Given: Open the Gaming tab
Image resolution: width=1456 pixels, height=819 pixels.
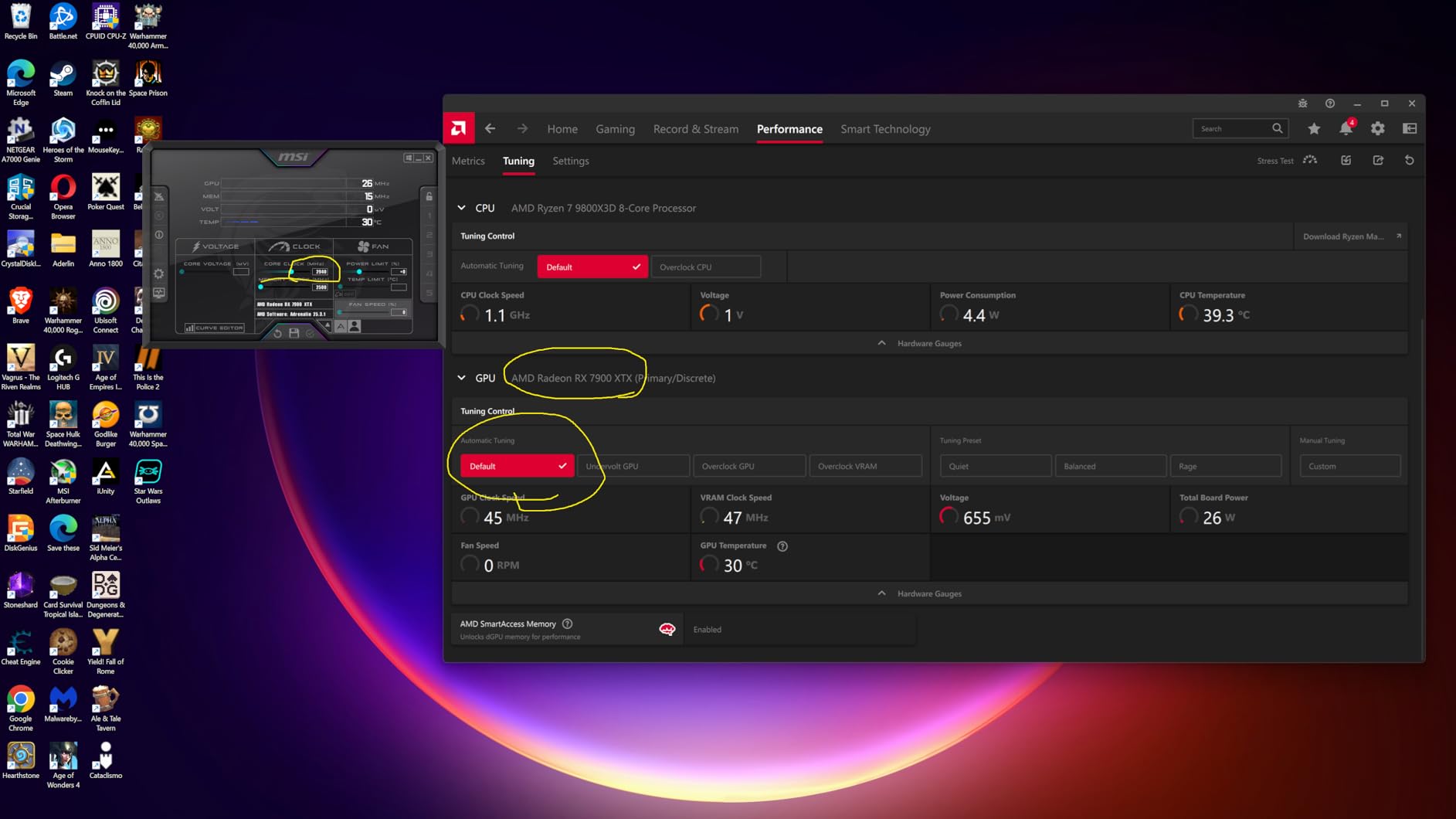Looking at the screenshot, I should pos(615,129).
